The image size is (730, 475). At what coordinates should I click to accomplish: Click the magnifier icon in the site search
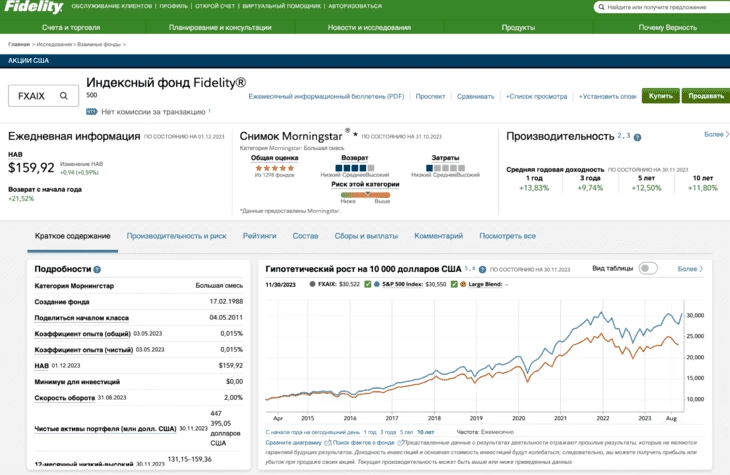click(x=602, y=7)
